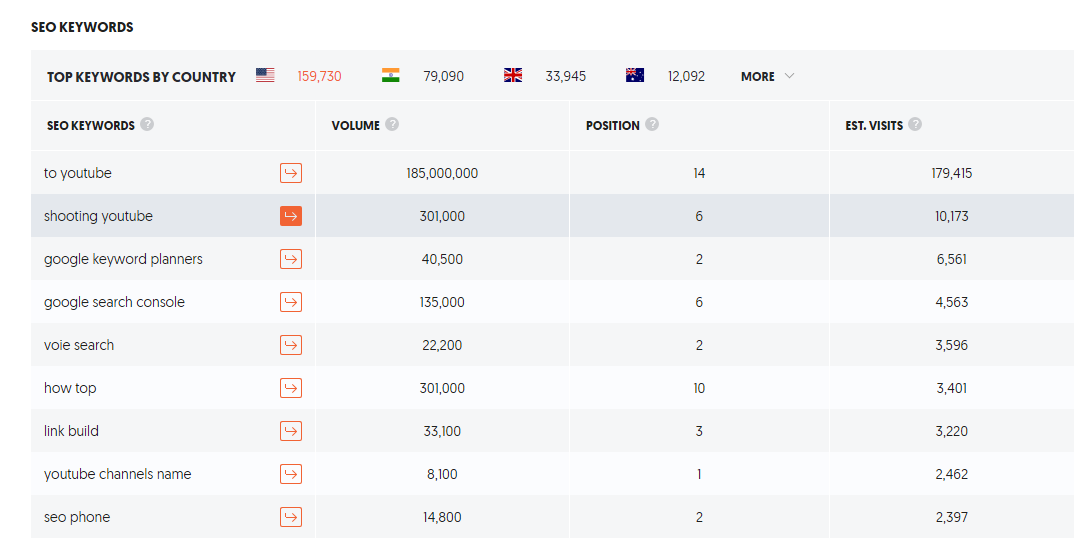The width and height of the screenshot is (1086, 544).
Task: Click arrow icon for 'link build'
Action: 290,432
